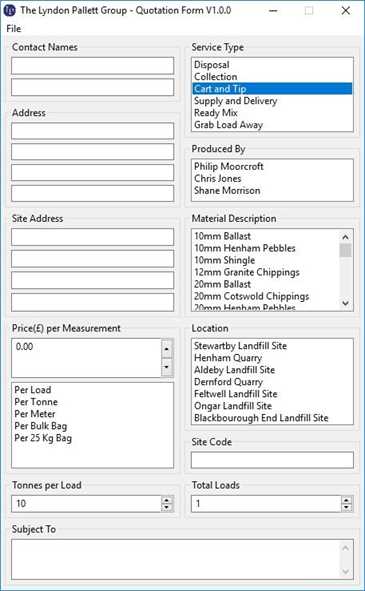The width and height of the screenshot is (365, 591).
Task: Decrease price with the down spinner arrow
Action: (167, 367)
